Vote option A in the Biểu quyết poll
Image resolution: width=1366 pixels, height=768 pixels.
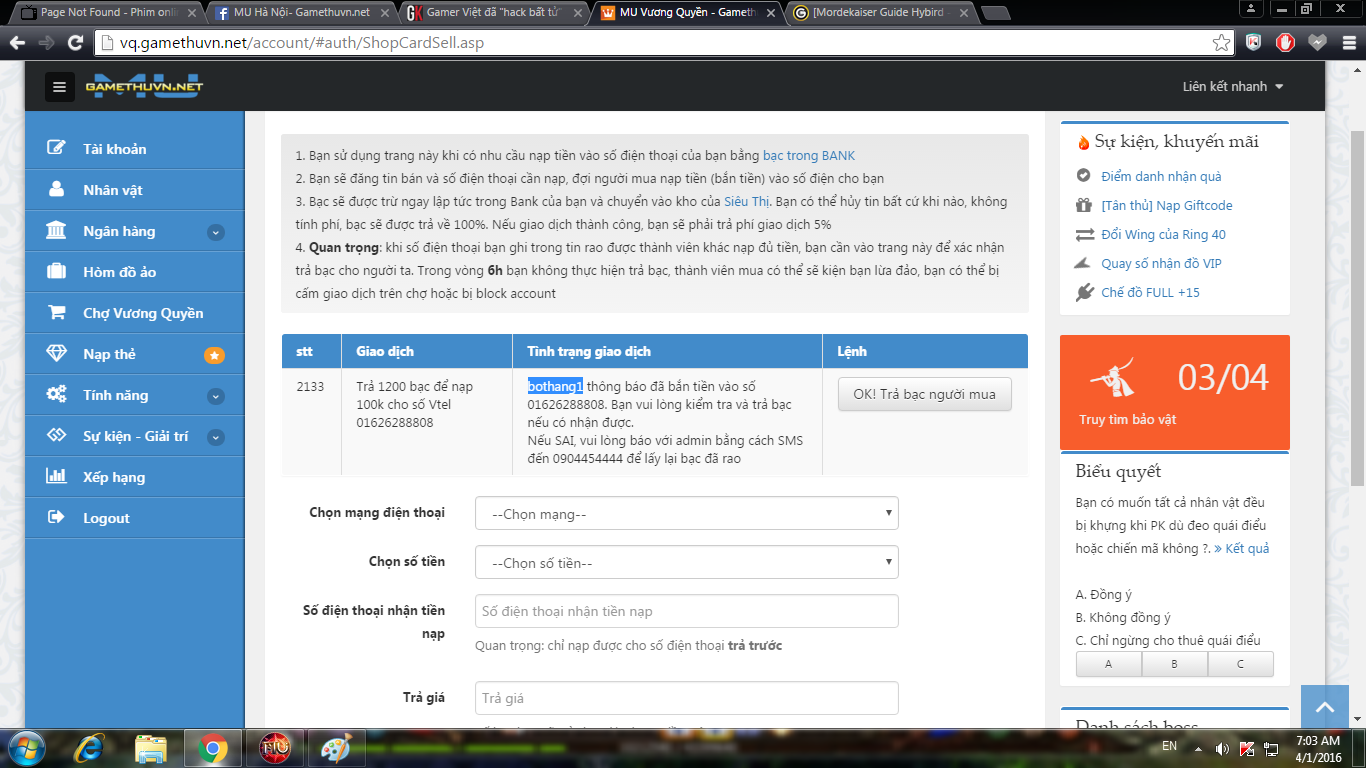pyautogui.click(x=1108, y=664)
